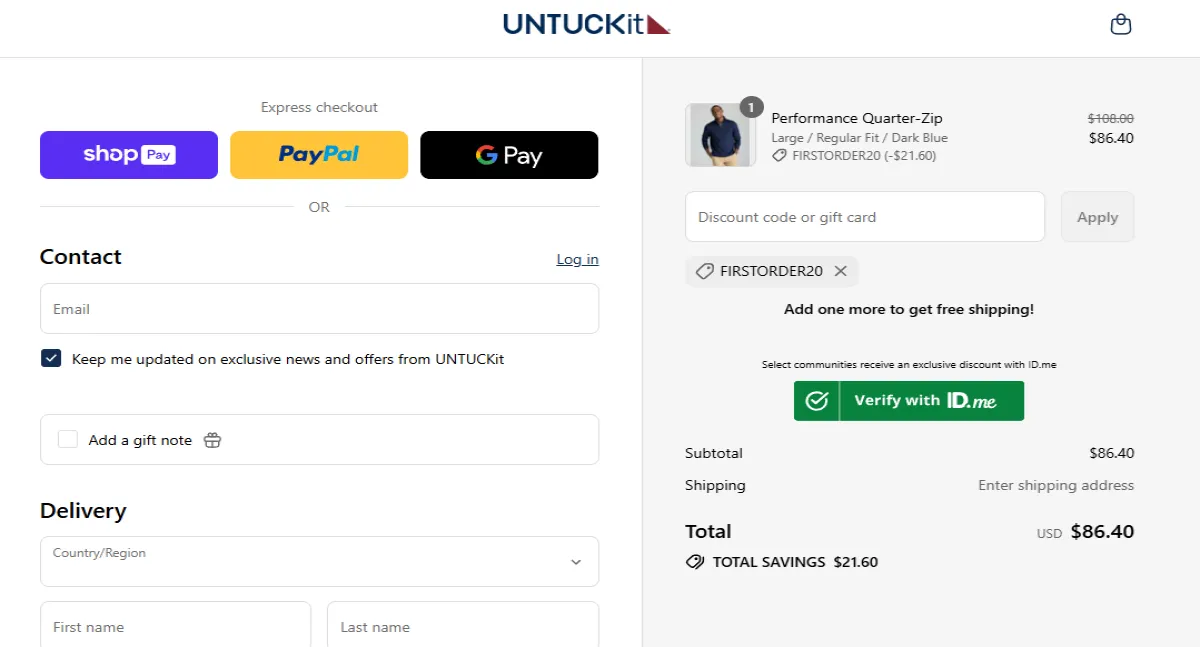Screen dimensions: 1200x647
Task: Click the UNTUCKit logo
Action: (586, 24)
